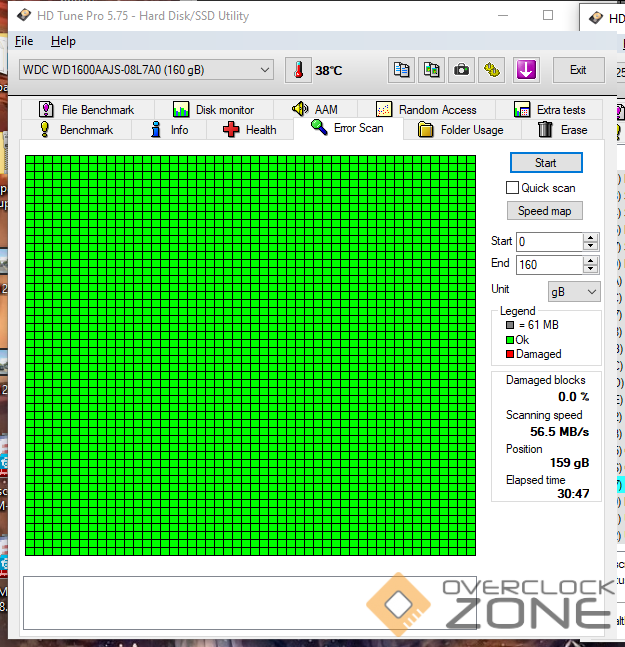Open the File Benchmark tab
The height and width of the screenshot is (647, 625).
click(87, 110)
